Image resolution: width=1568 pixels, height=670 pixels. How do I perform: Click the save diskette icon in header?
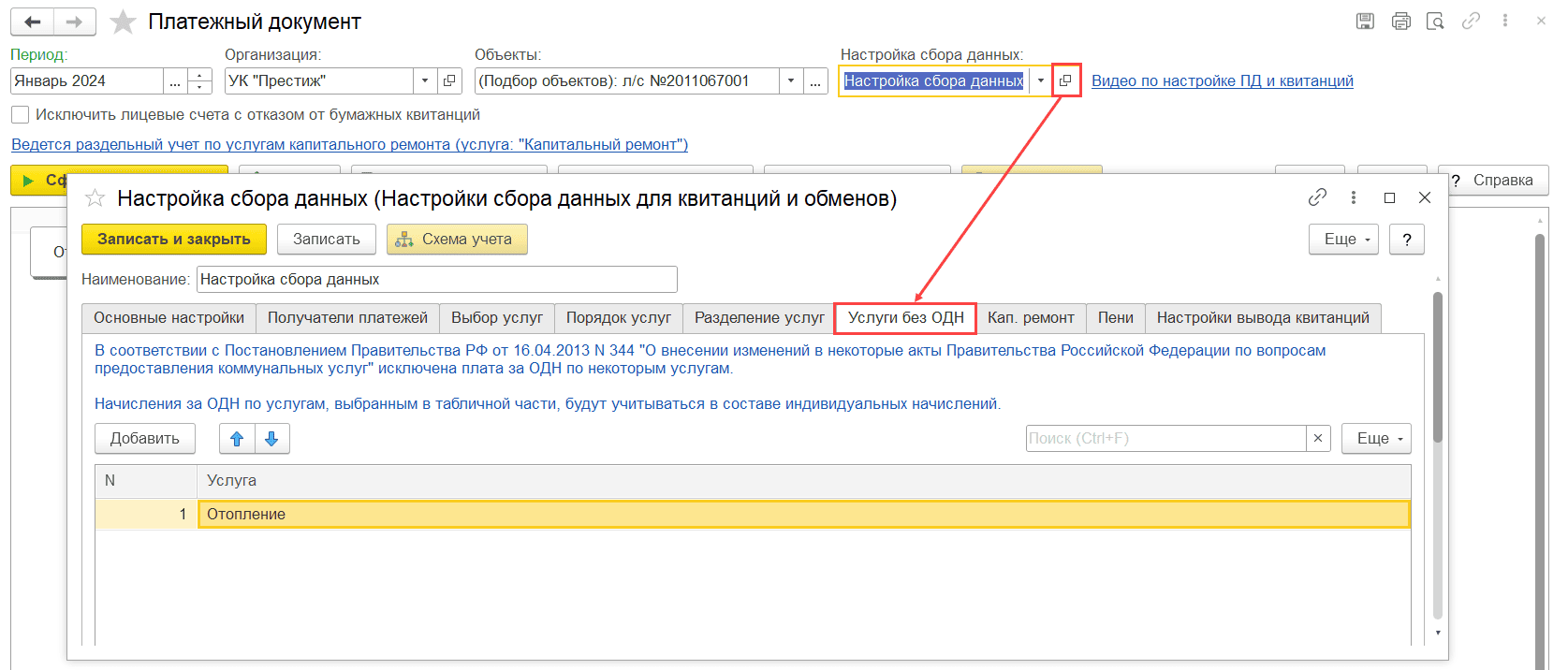(1365, 22)
